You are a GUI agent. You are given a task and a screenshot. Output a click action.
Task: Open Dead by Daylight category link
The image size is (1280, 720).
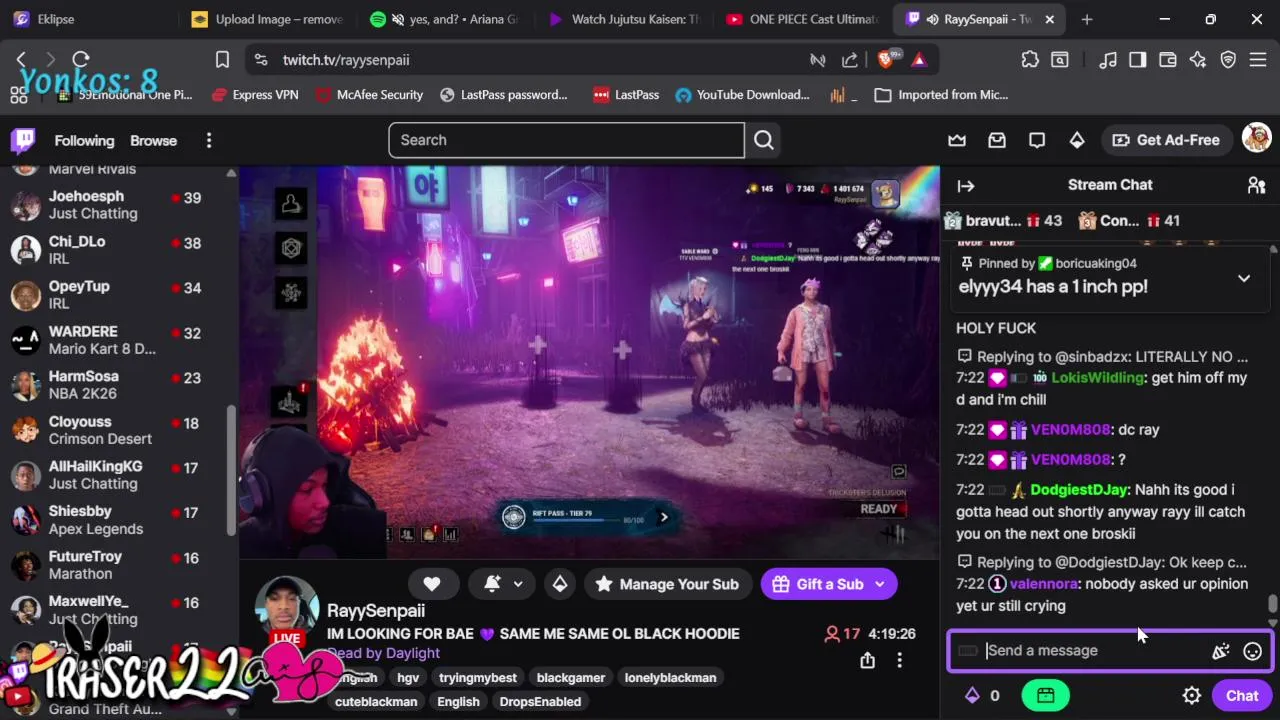tap(384, 653)
